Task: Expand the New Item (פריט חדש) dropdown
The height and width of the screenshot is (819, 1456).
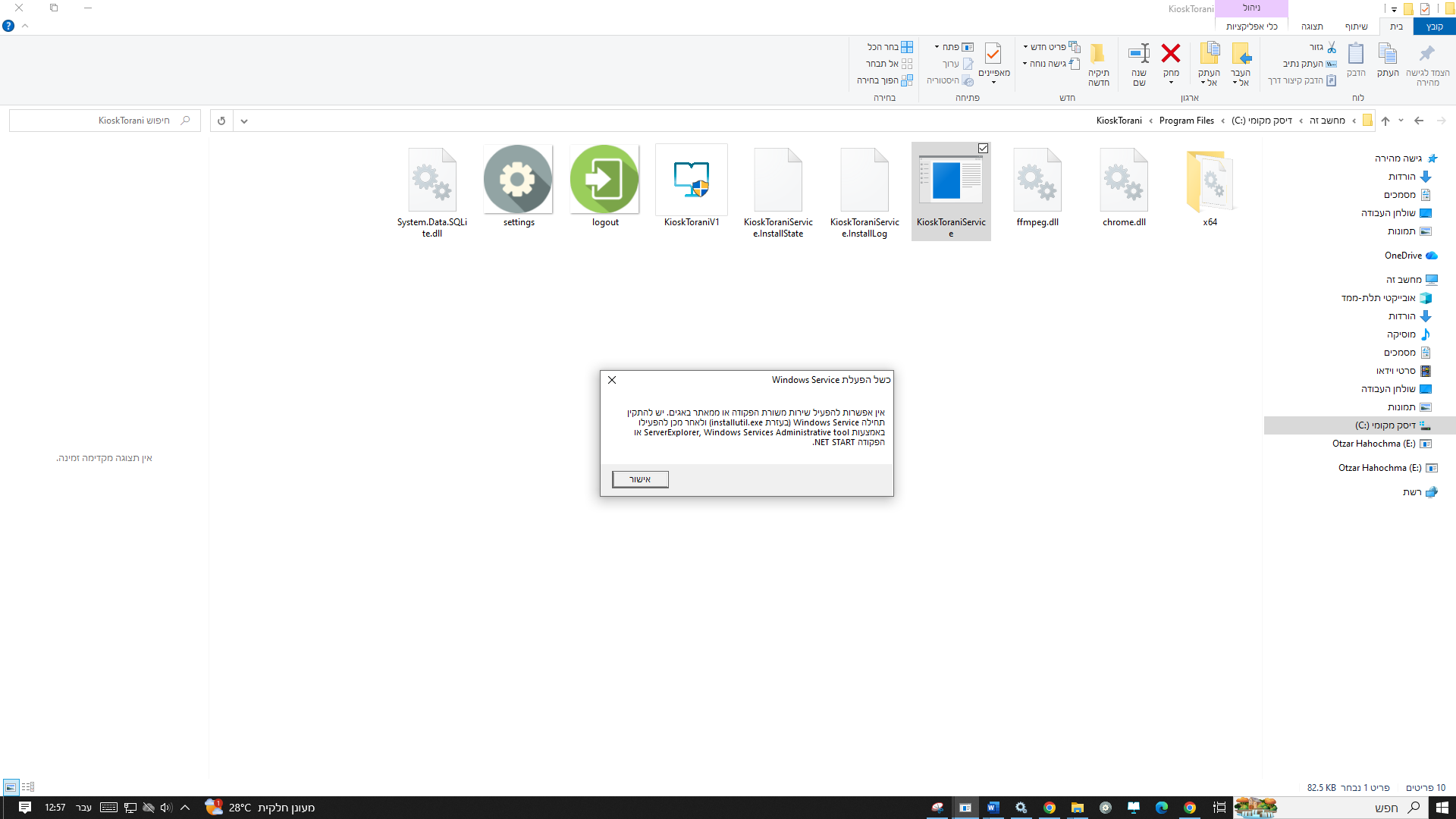Action: (1025, 47)
